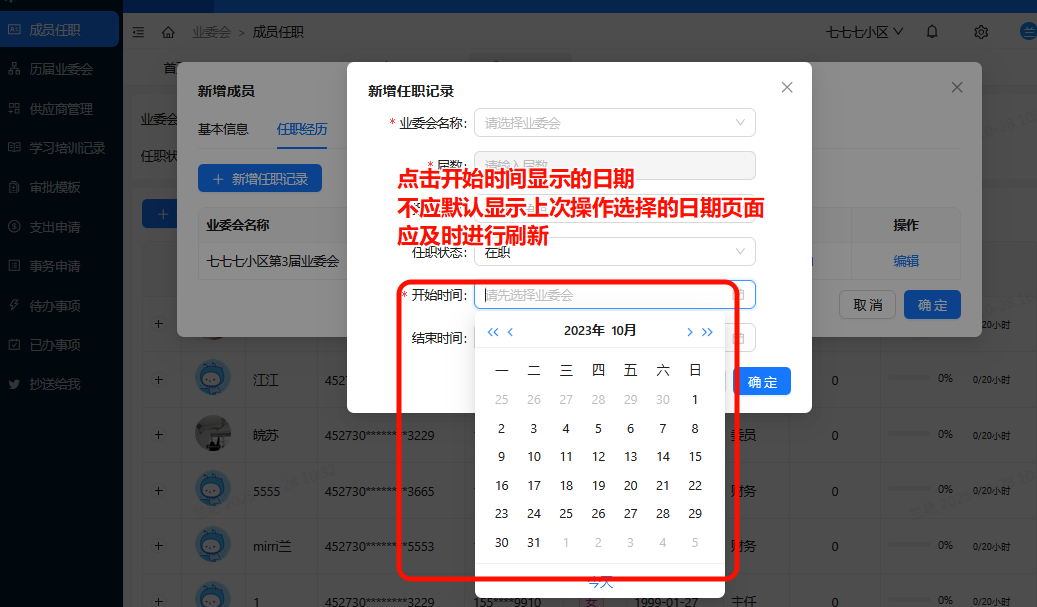Click the notification bell icon

pos(932,32)
